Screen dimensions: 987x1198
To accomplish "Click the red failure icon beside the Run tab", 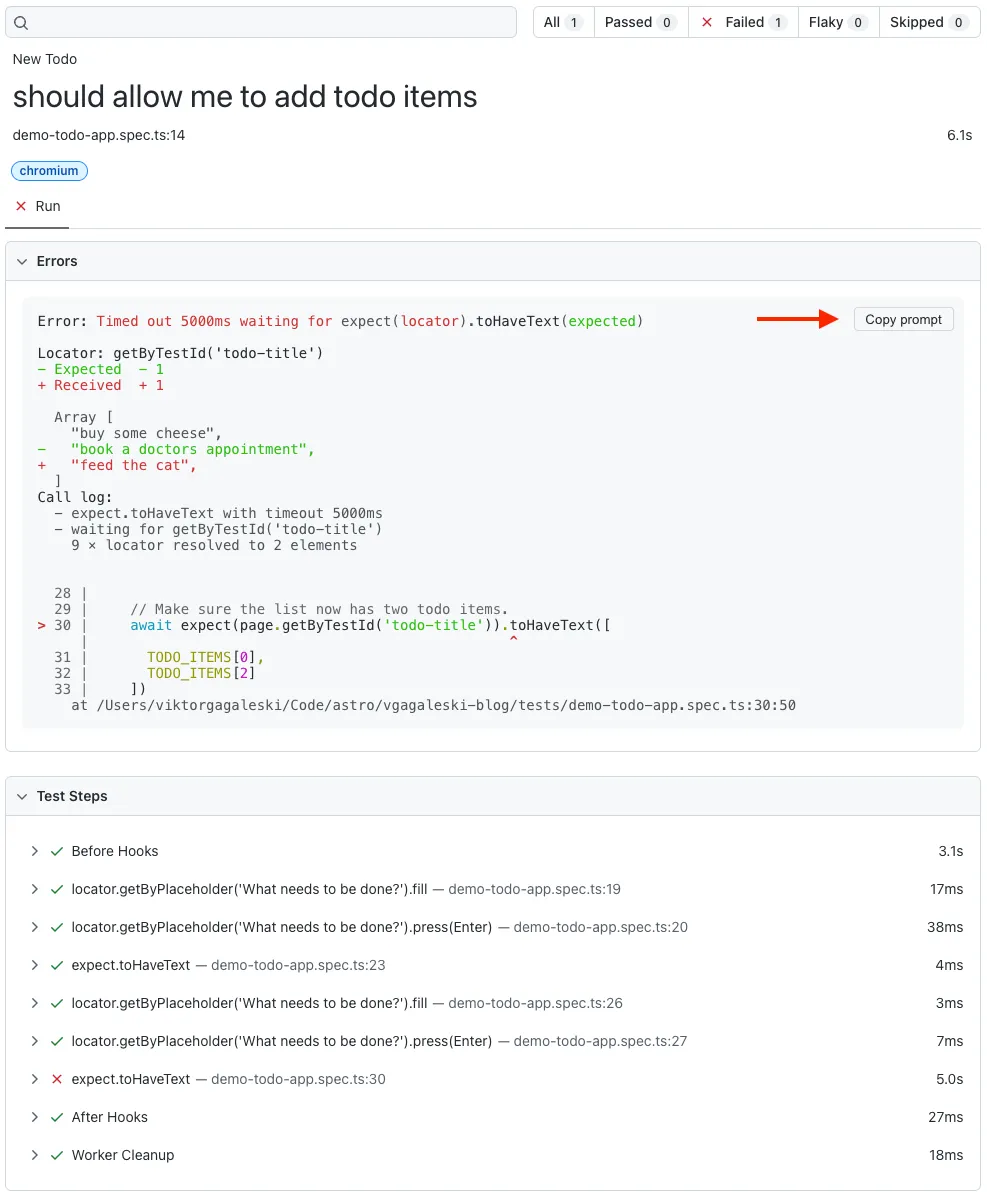I will click(x=19, y=206).
